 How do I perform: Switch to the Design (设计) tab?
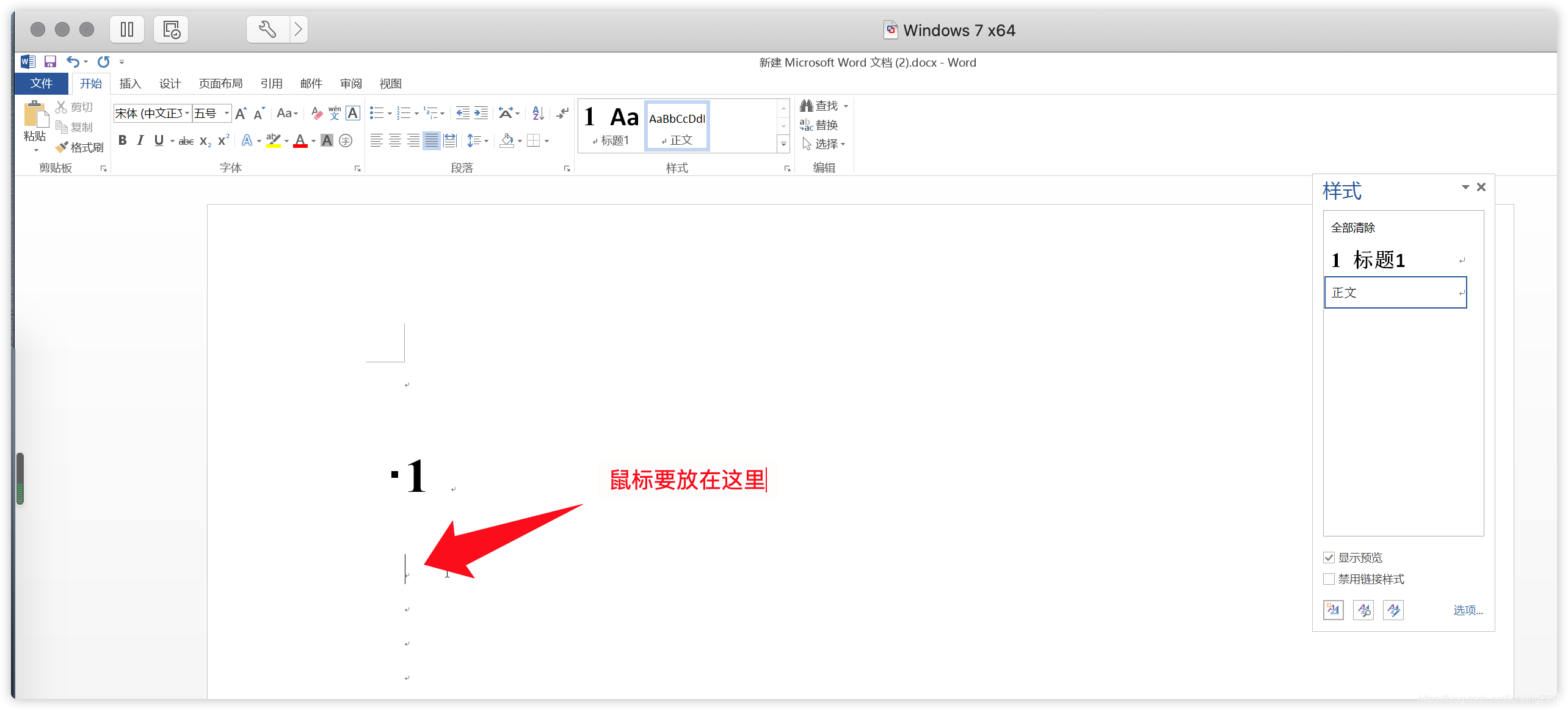point(170,84)
